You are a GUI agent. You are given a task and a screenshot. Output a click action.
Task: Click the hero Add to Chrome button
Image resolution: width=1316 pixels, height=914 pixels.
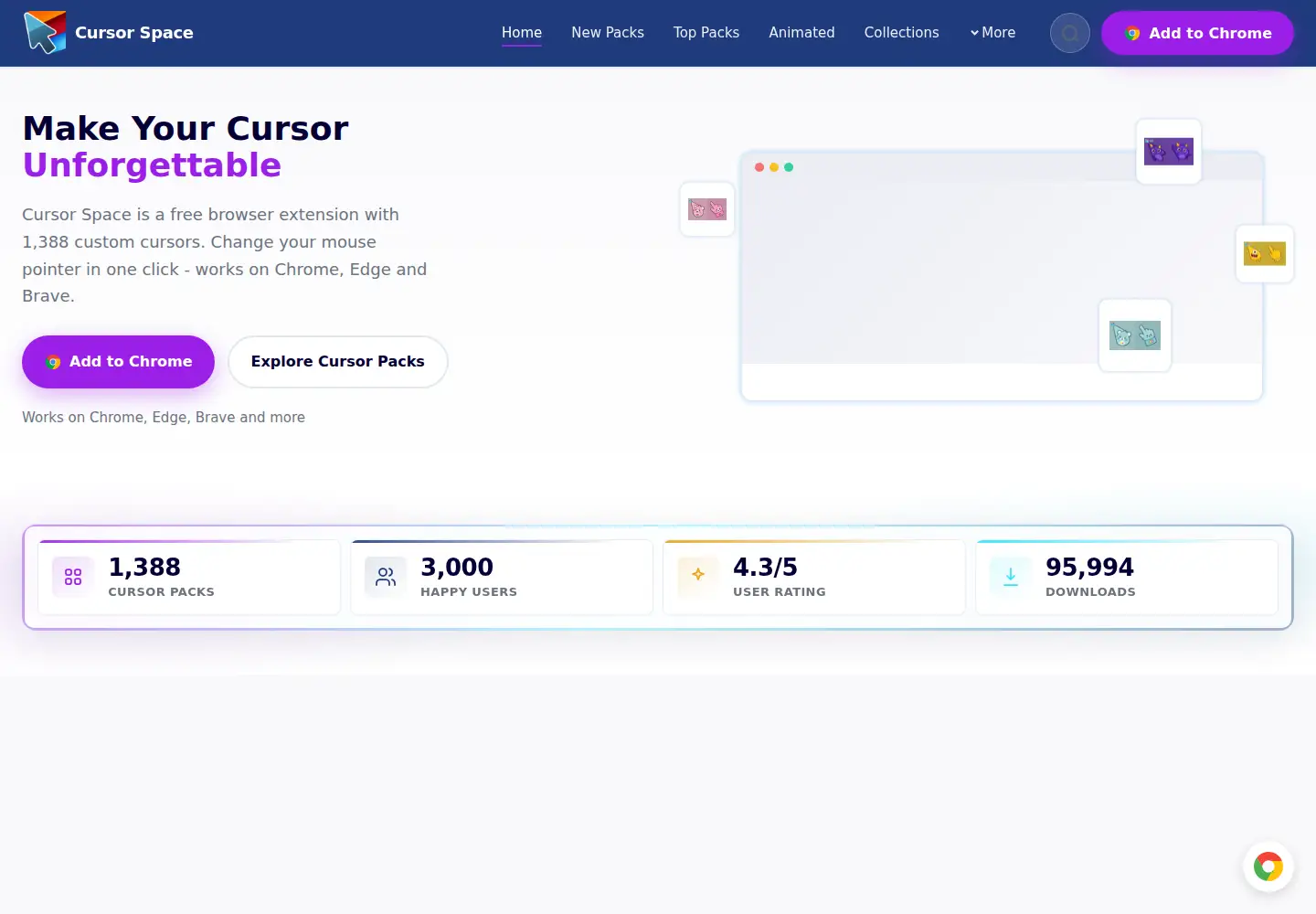tap(118, 362)
